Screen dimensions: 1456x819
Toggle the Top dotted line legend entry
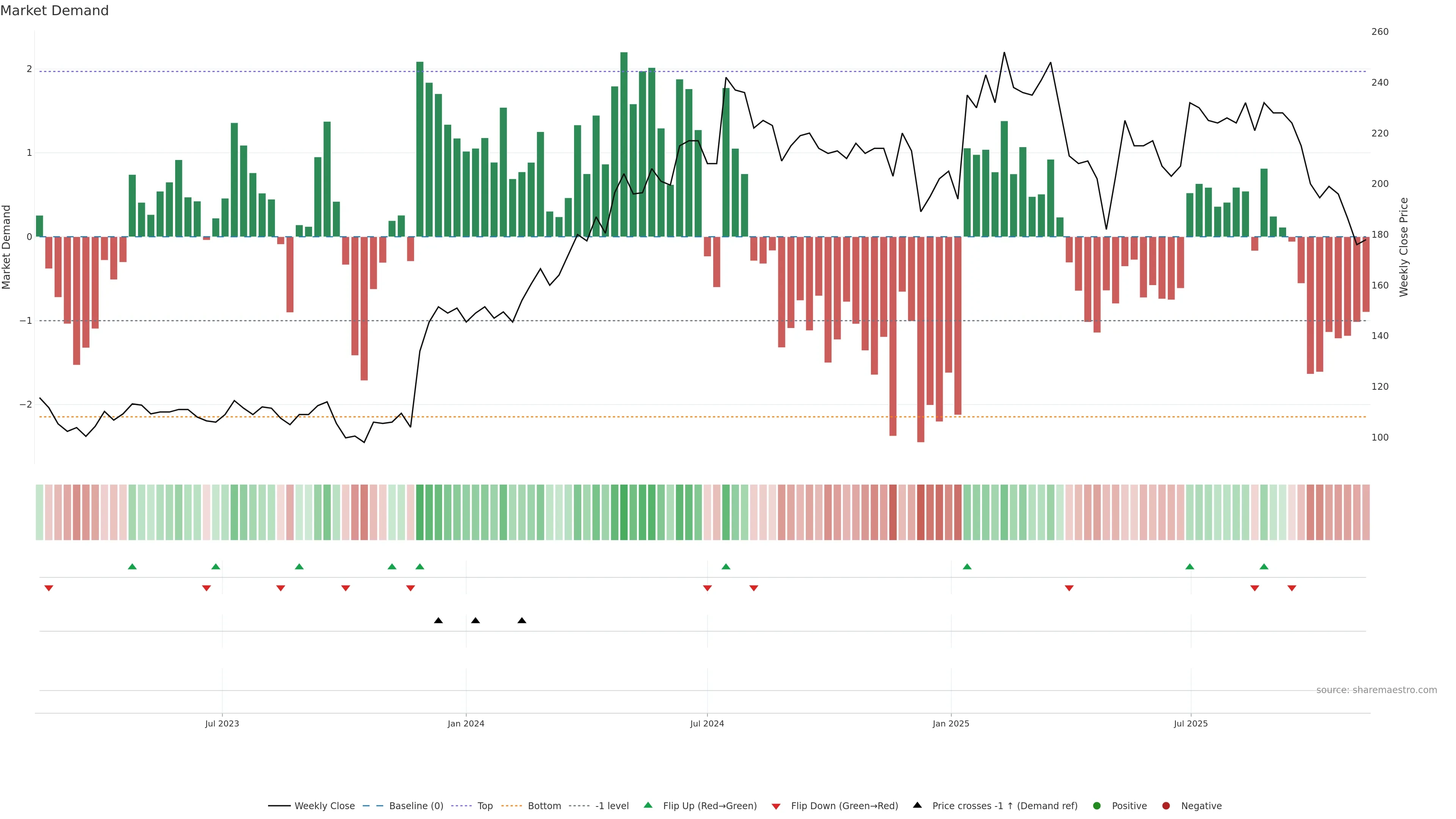(x=485, y=805)
